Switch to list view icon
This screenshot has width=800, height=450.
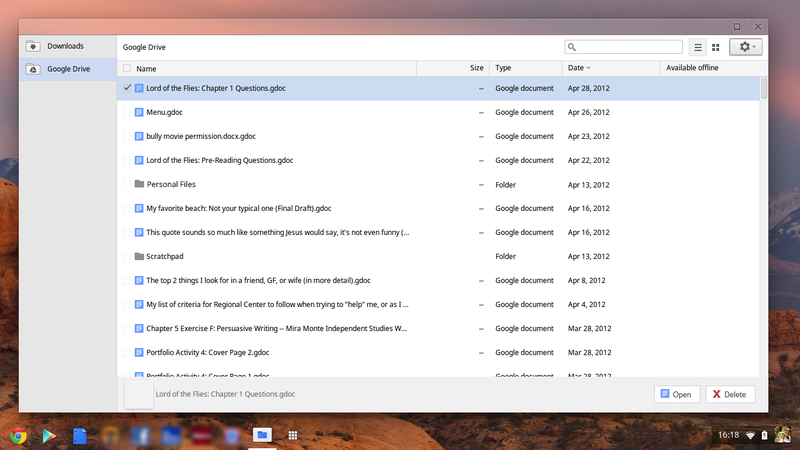click(697, 47)
